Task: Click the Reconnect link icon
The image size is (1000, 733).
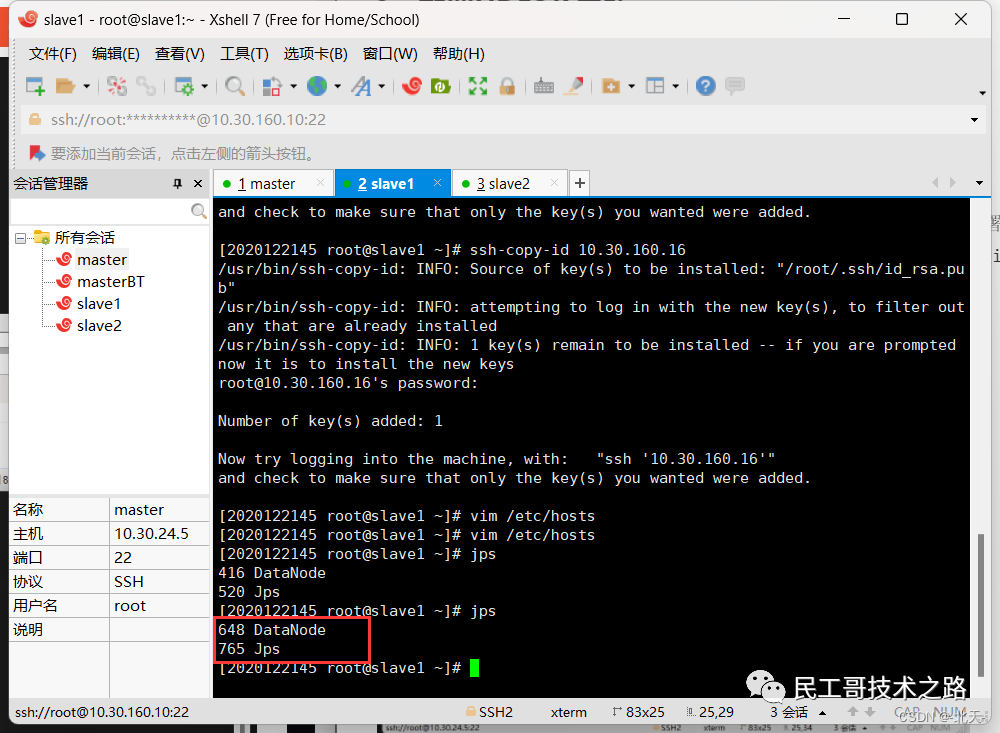Action: click(x=146, y=86)
